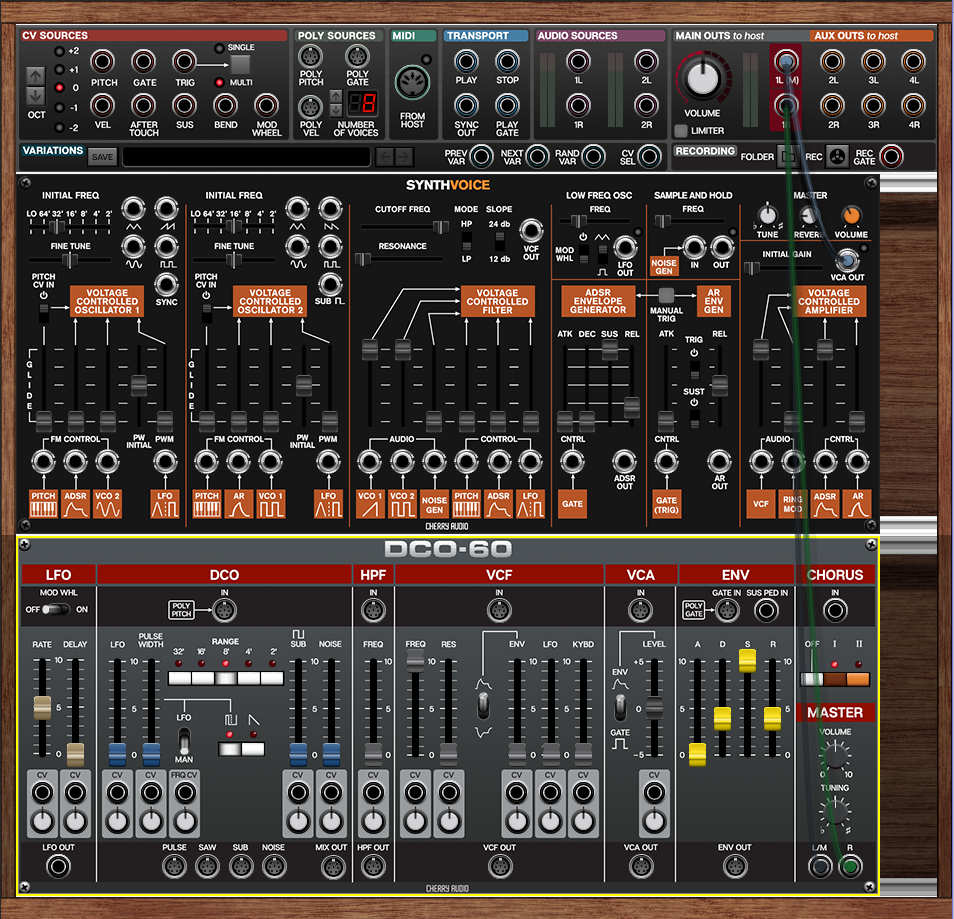Decrease the number of voices
The width and height of the screenshot is (954, 919).
pyautogui.click(x=336, y=110)
